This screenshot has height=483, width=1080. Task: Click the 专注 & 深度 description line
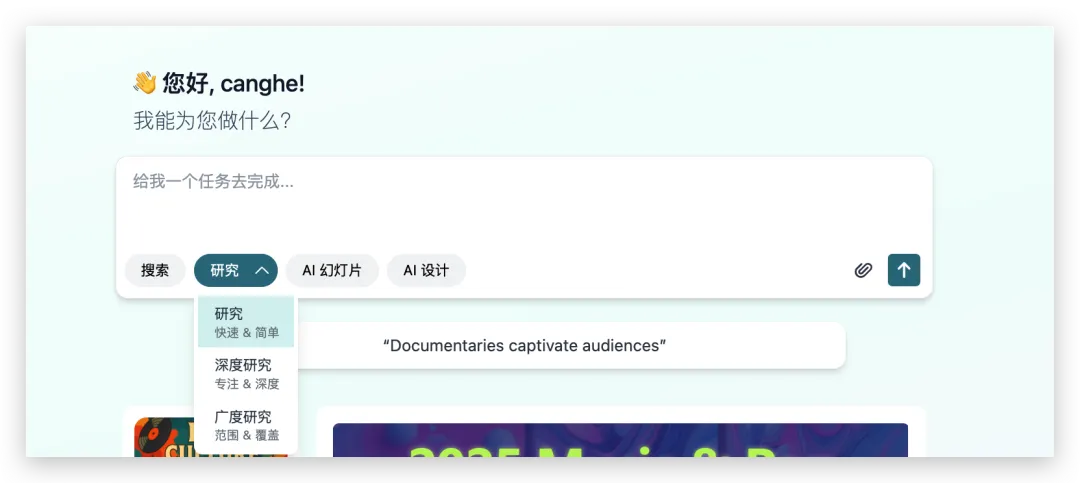coord(246,384)
